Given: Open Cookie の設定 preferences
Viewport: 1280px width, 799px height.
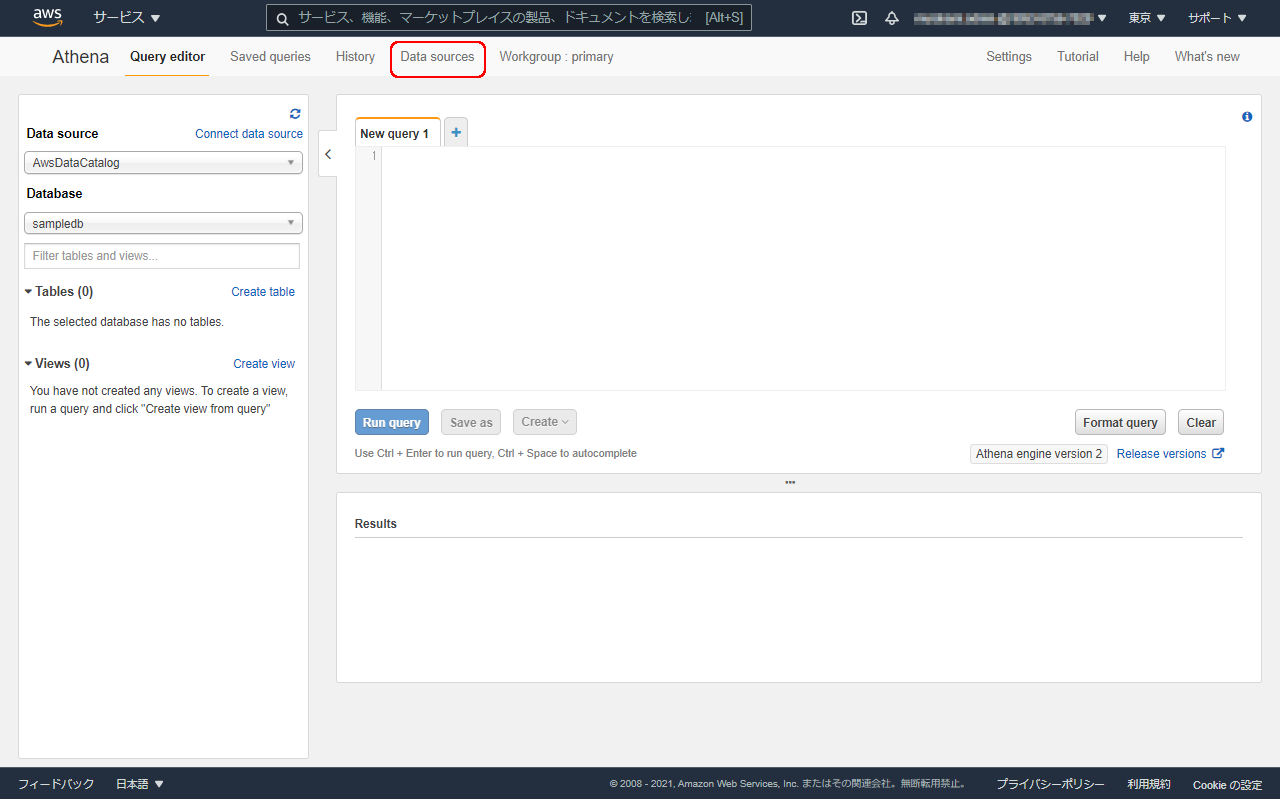Looking at the screenshot, I should pos(1227,785).
